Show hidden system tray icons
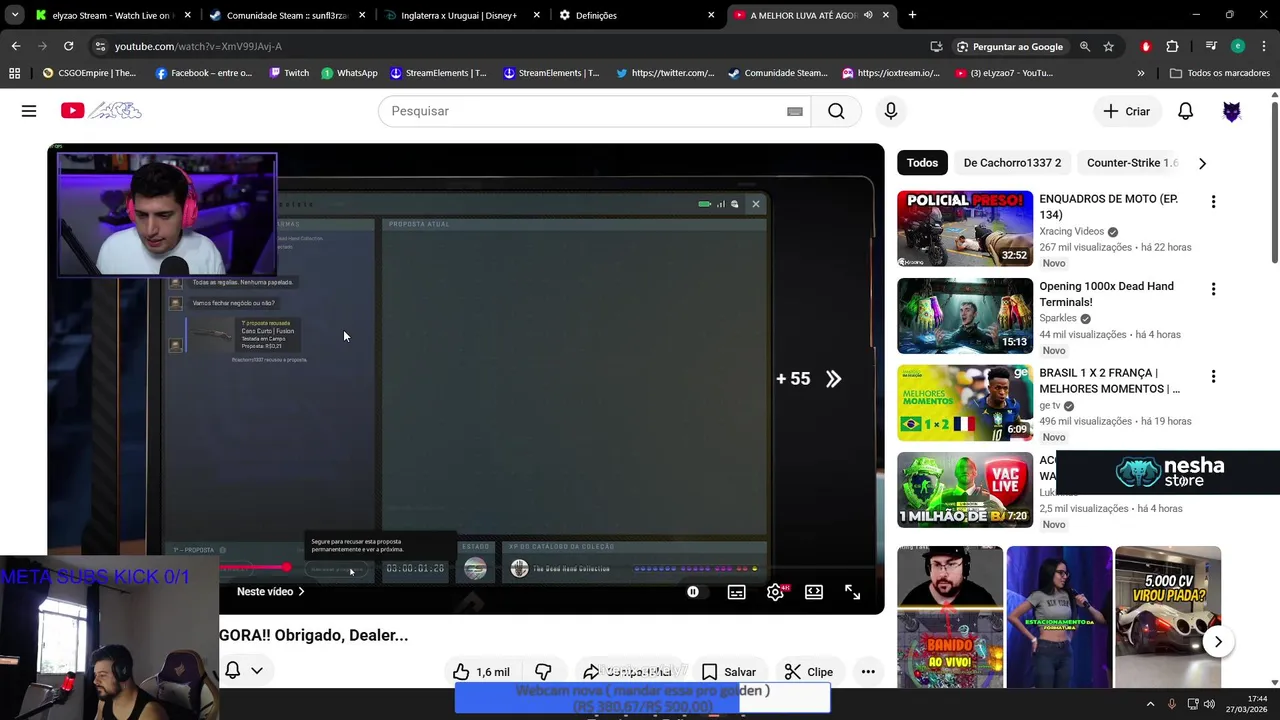Image resolution: width=1280 pixels, height=720 pixels. pyautogui.click(x=1150, y=704)
